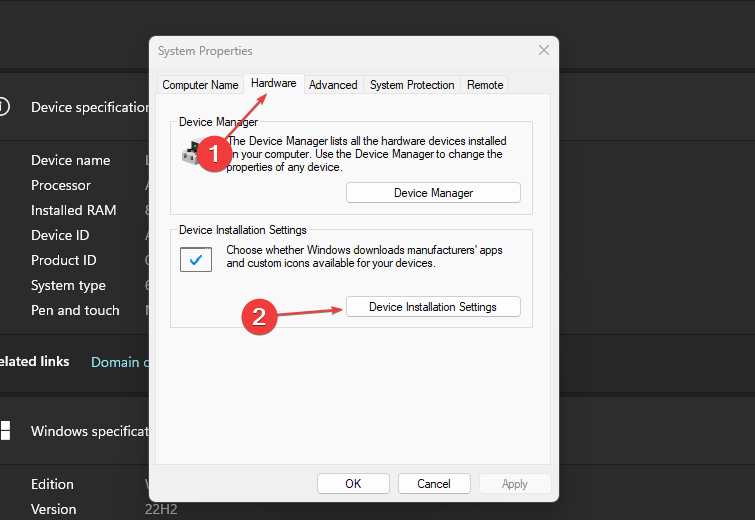Click the Windows specifications logo icon
The image size is (755, 520).
pos(4,431)
